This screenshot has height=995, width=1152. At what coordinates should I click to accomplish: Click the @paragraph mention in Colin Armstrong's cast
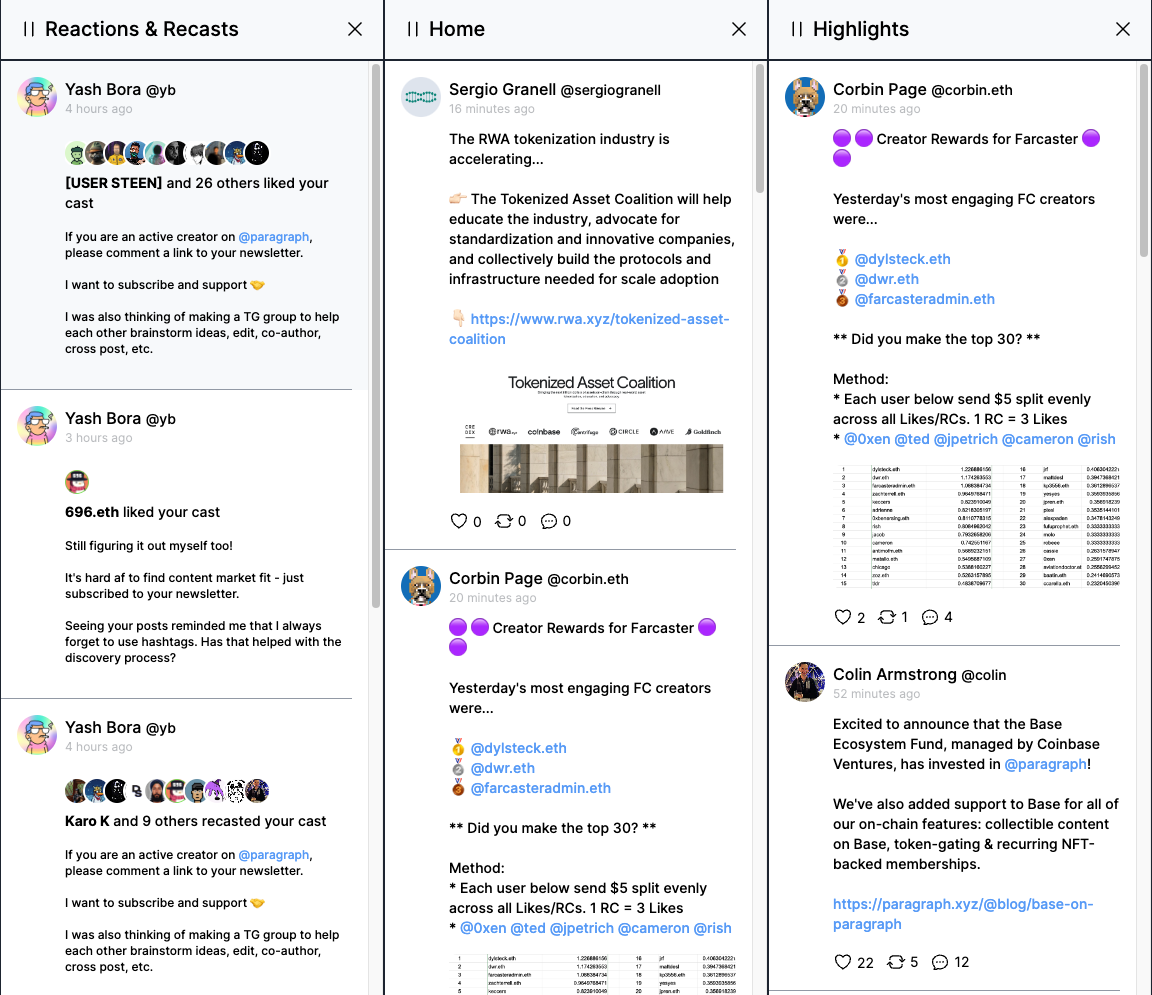coord(1045,764)
